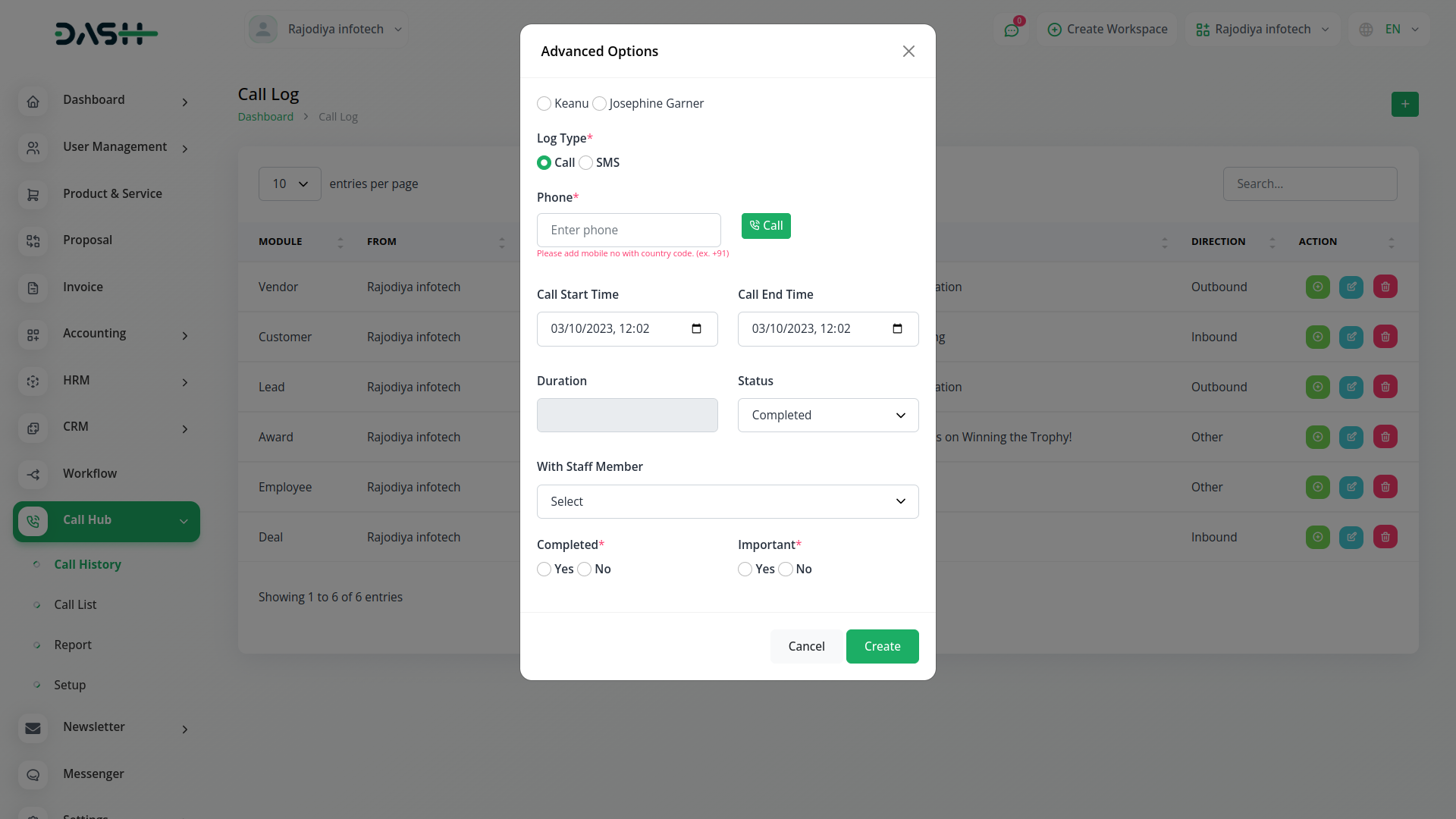Image resolution: width=1456 pixels, height=819 pixels.
Task: Click the Create button
Action: tap(882, 647)
